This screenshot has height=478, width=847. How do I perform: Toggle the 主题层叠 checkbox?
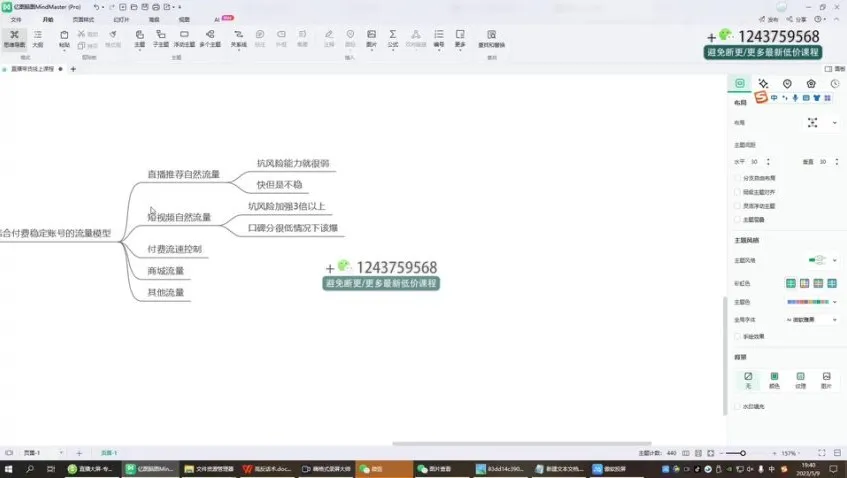[x=737, y=219]
